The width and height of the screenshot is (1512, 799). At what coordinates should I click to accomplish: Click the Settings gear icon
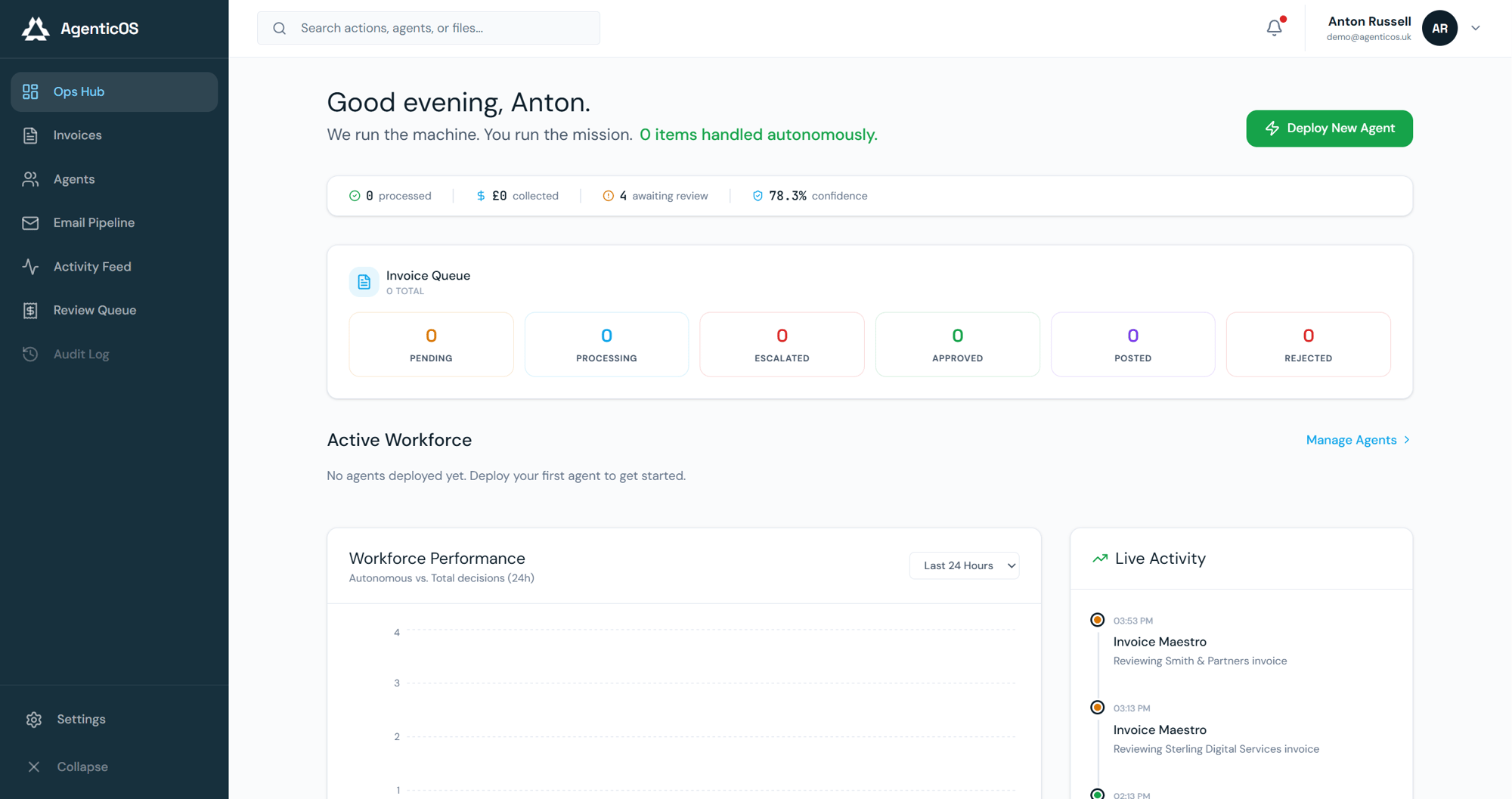click(x=34, y=720)
